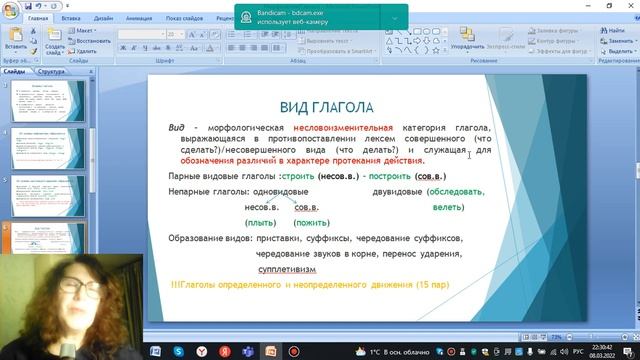Open the Анимация ribbon tab
Viewport: 640px width, 360px height.
tap(139, 18)
